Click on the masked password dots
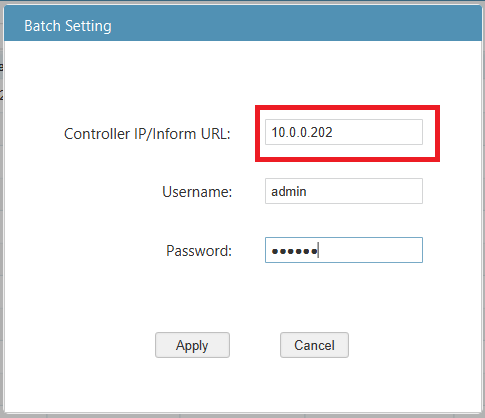Image resolution: width=485 pixels, height=418 pixels. click(x=294, y=251)
